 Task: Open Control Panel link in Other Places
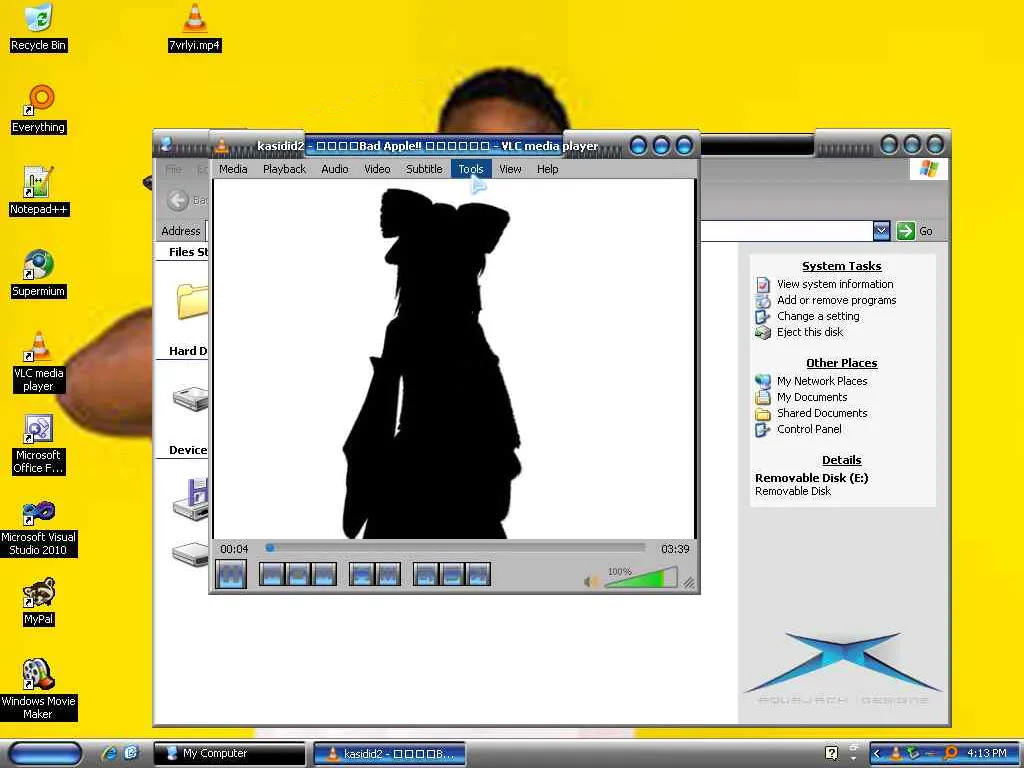(808, 429)
